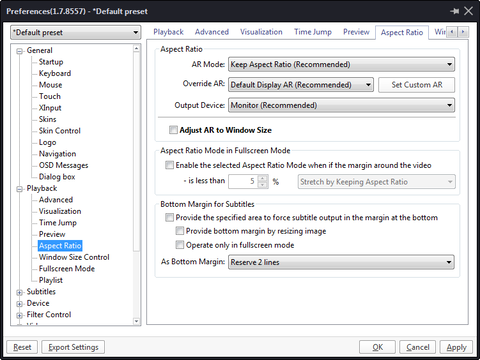
Task: Enable Adjust AR to Window Size
Action: coord(173,130)
